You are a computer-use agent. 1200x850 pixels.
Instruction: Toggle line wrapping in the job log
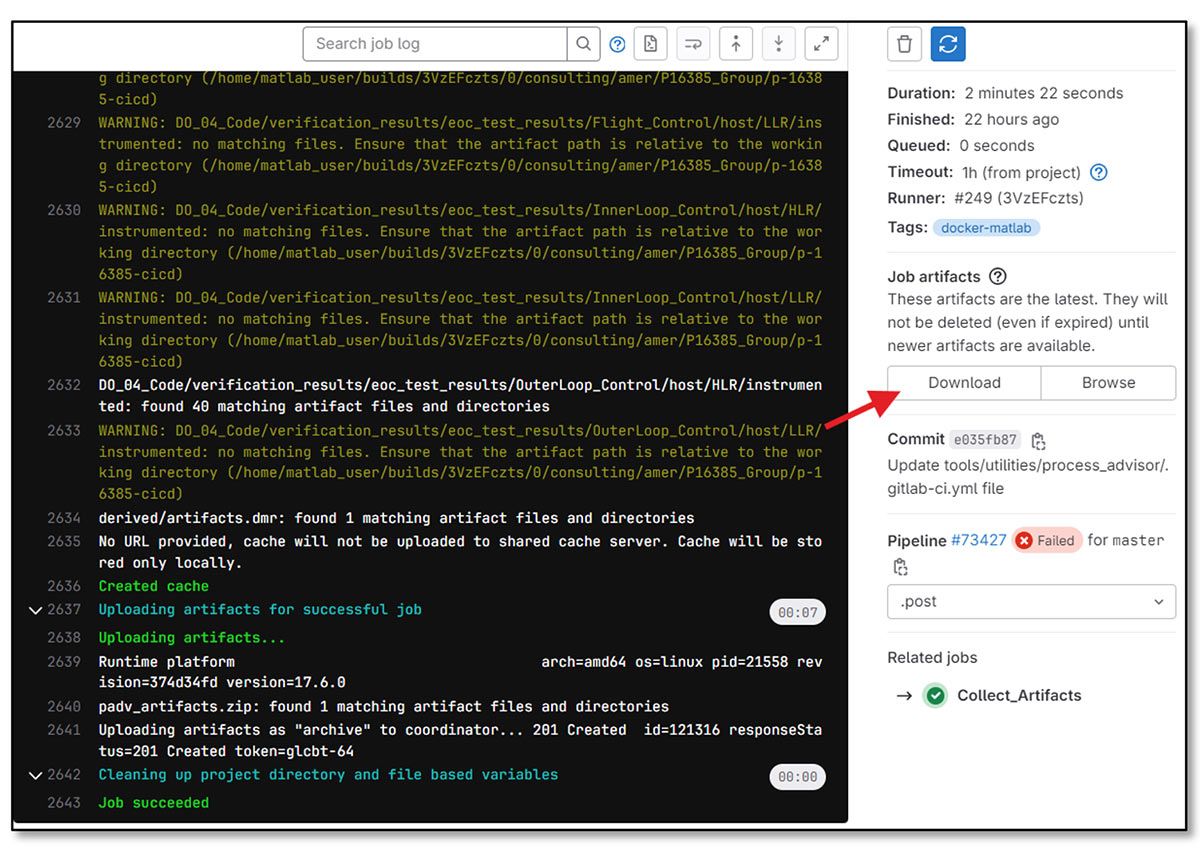[691, 44]
